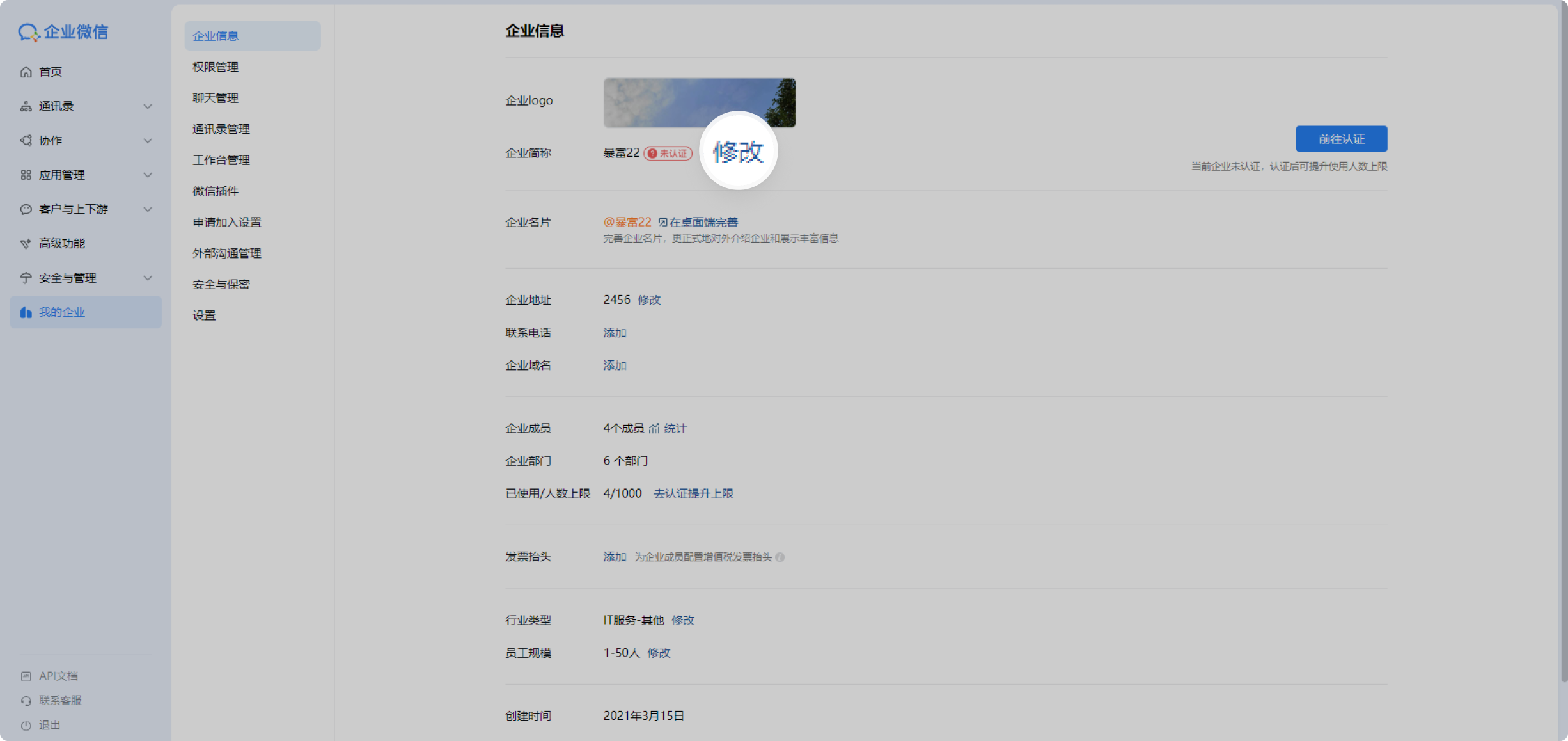Click the 企业微信 logo at top left
This screenshot has height=741, width=1568.
coord(63,32)
